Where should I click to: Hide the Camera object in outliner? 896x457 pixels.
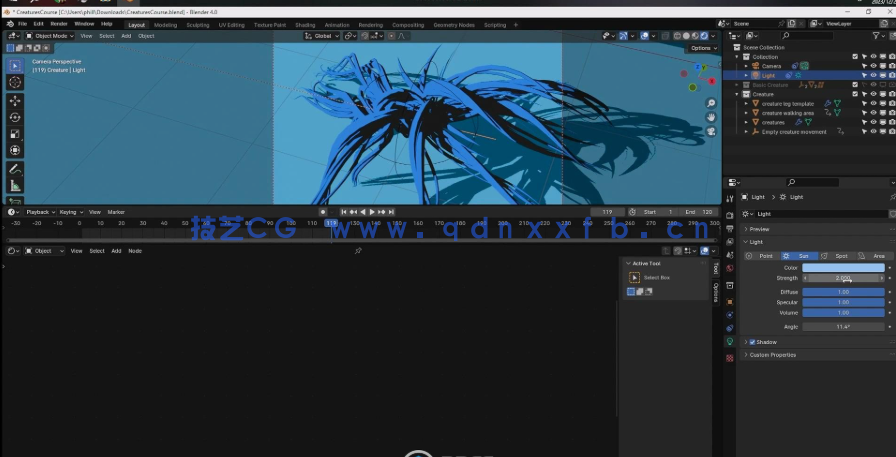point(873,66)
